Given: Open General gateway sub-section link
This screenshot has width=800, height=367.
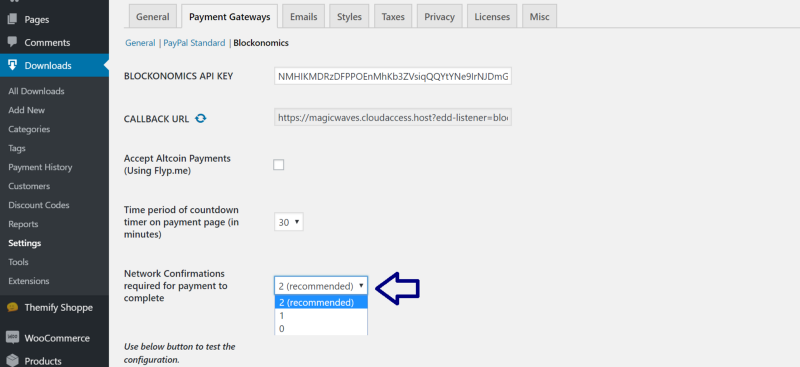Looking at the screenshot, I should [140, 43].
